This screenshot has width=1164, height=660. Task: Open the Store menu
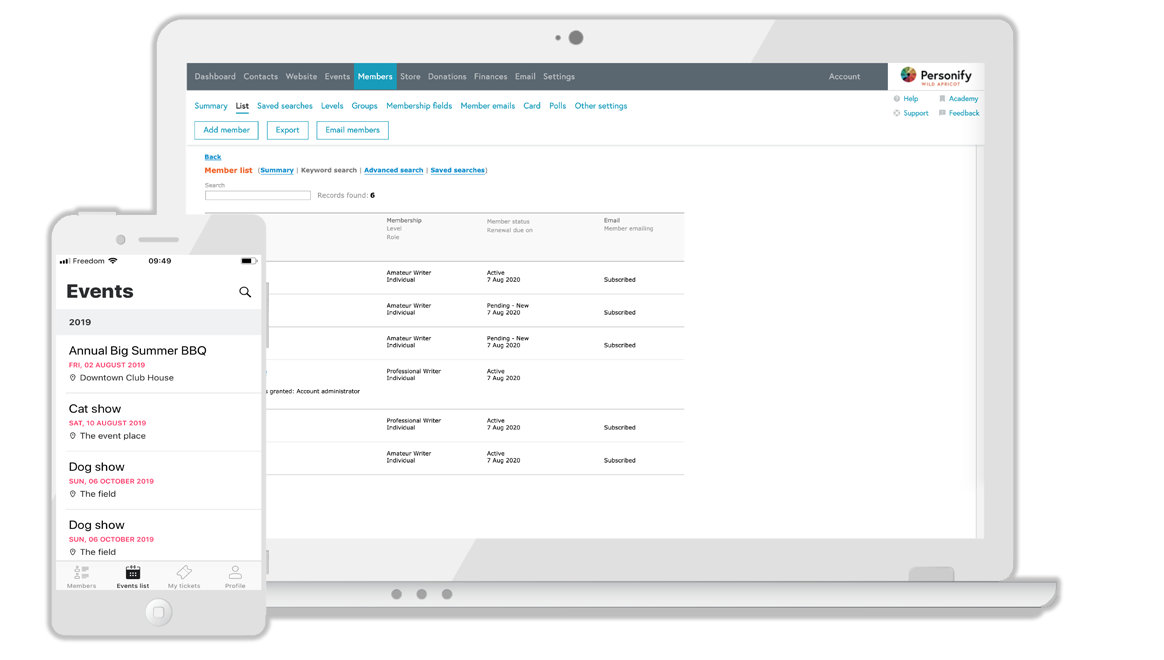click(x=411, y=76)
